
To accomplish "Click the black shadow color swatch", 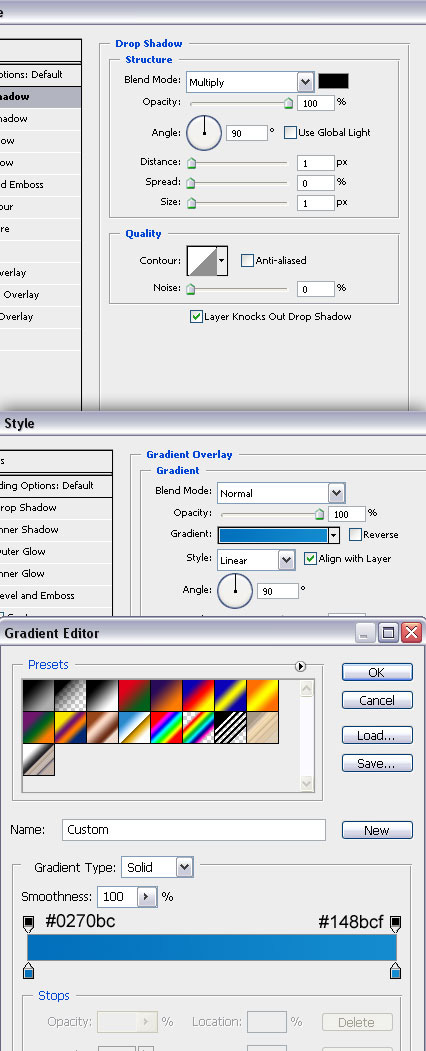I will (334, 81).
